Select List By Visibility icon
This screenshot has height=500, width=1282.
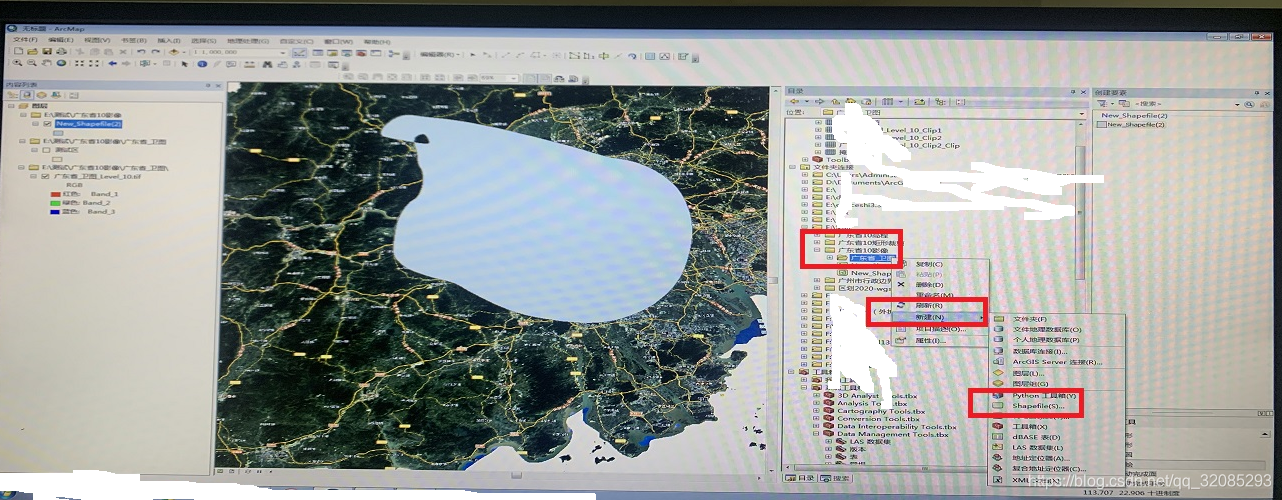click(x=41, y=95)
